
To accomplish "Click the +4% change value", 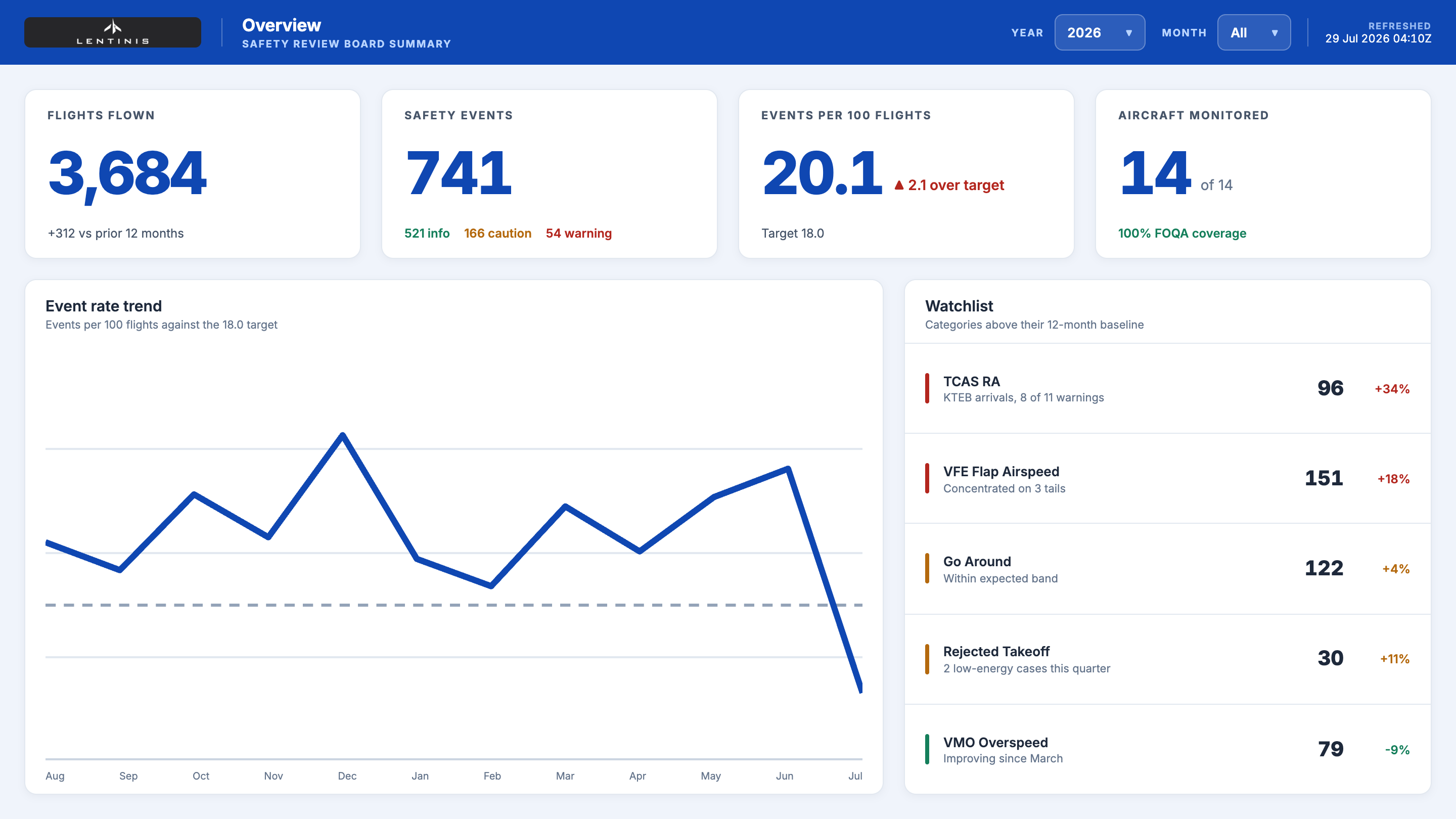I will pyautogui.click(x=1395, y=569).
